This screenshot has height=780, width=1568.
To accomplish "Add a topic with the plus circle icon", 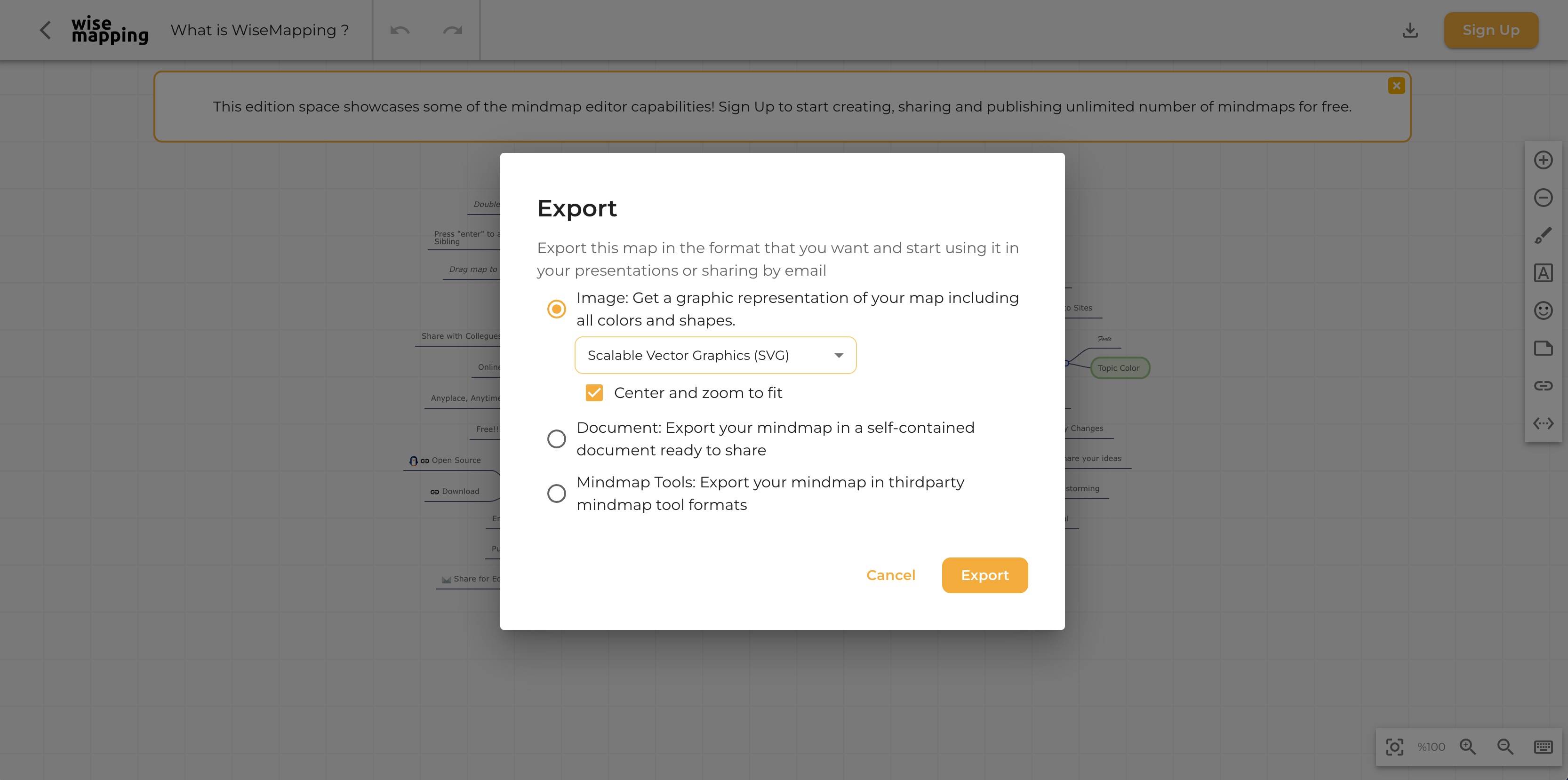I will (1543, 160).
